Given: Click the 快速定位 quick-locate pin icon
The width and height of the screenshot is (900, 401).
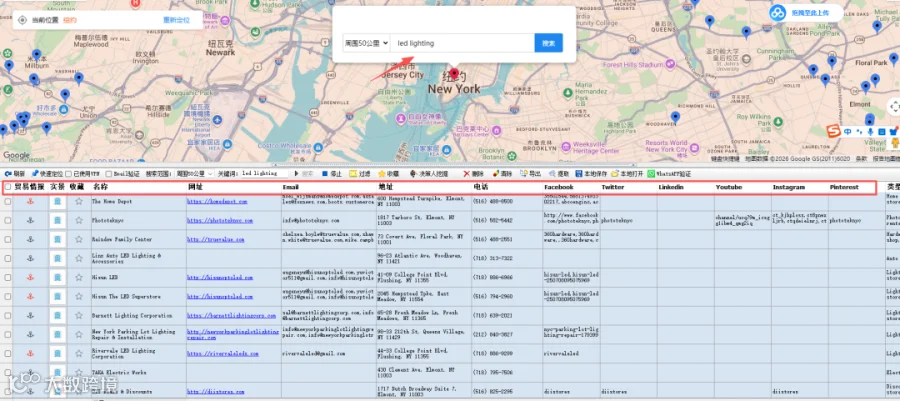Looking at the screenshot, I should coord(34,173).
